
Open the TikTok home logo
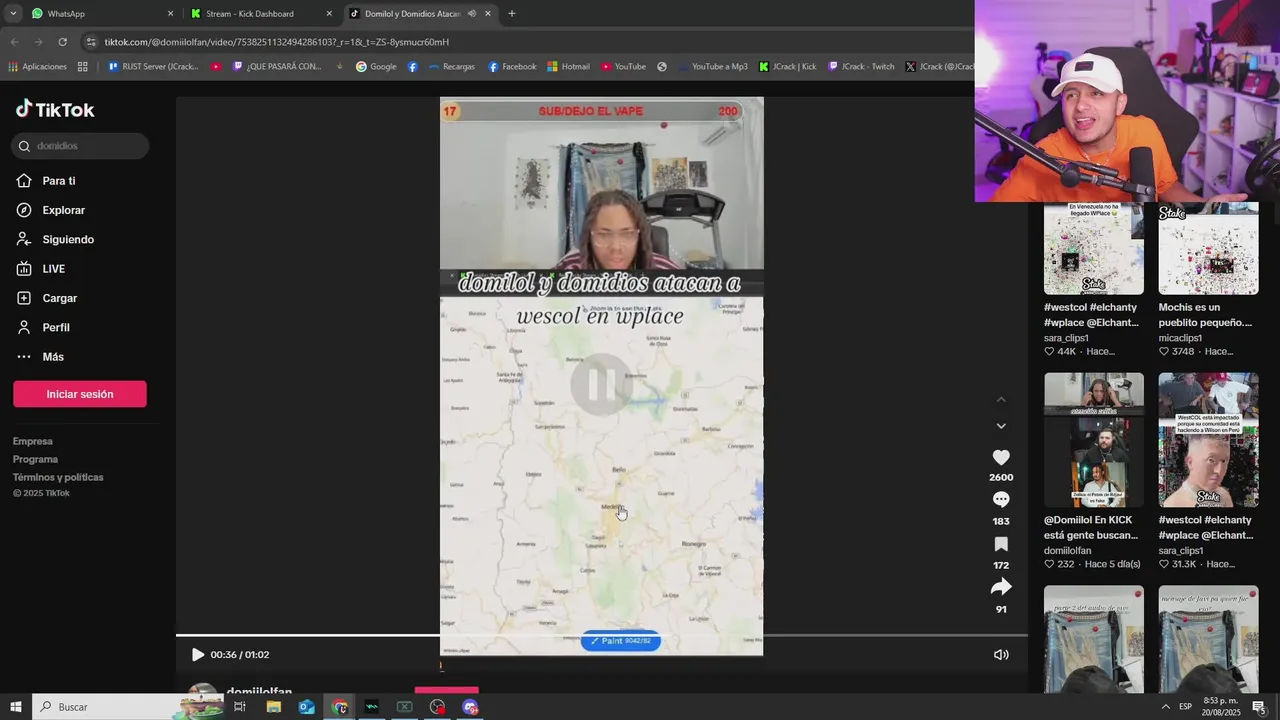tap(55, 109)
